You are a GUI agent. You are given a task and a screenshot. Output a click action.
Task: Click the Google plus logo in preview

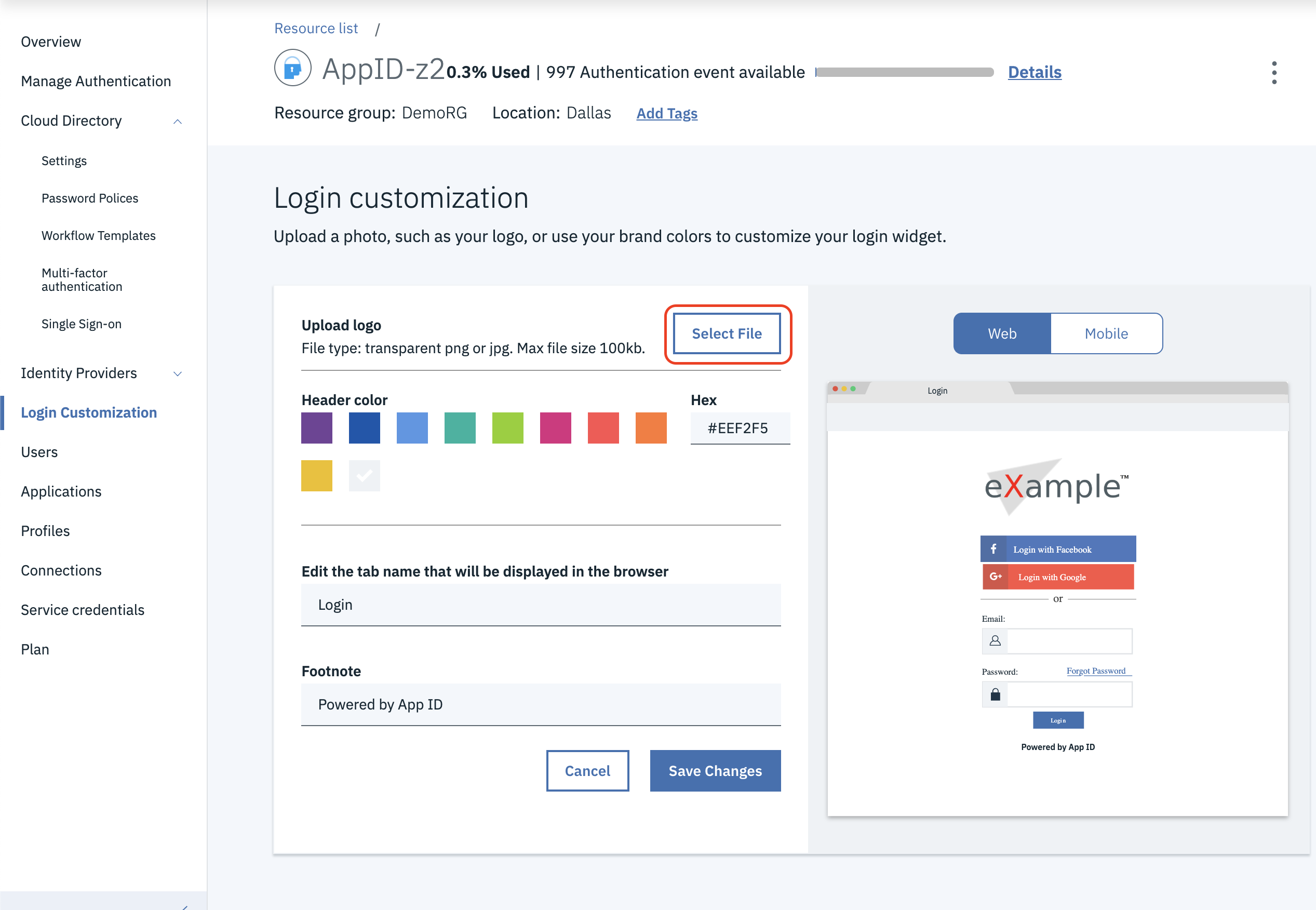(996, 577)
